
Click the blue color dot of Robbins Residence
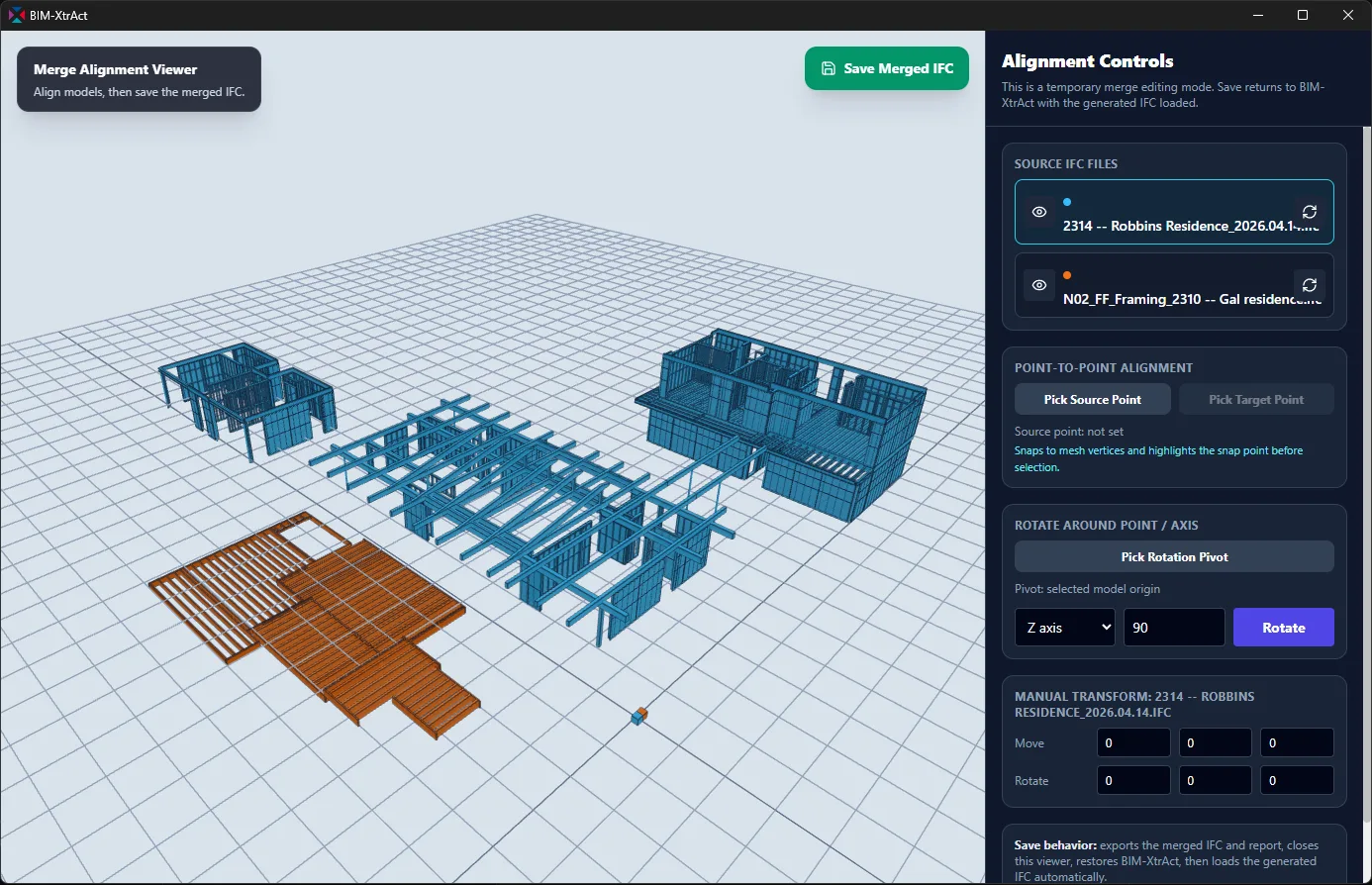[x=1067, y=202]
